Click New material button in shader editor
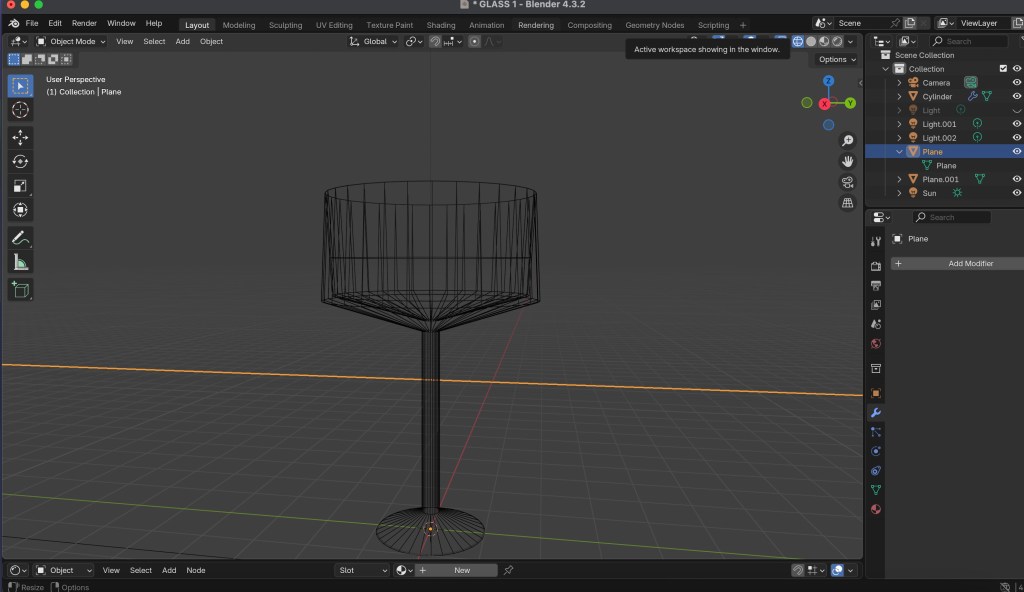This screenshot has width=1024, height=592. pos(461,570)
